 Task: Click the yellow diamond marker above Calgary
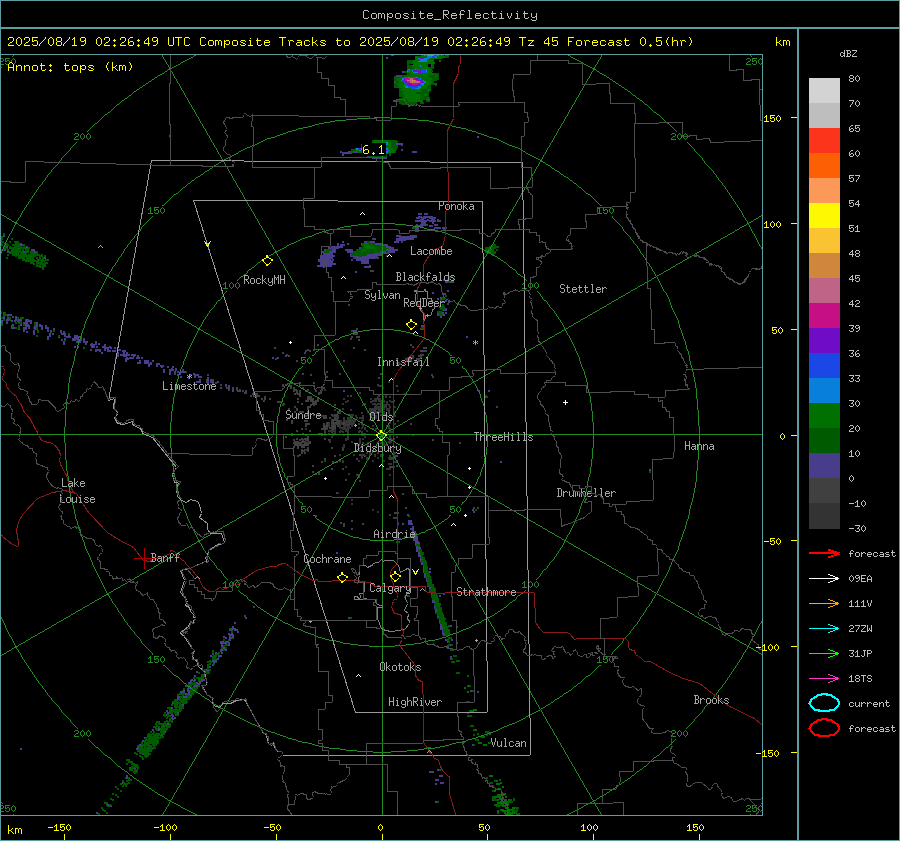[x=395, y=576]
